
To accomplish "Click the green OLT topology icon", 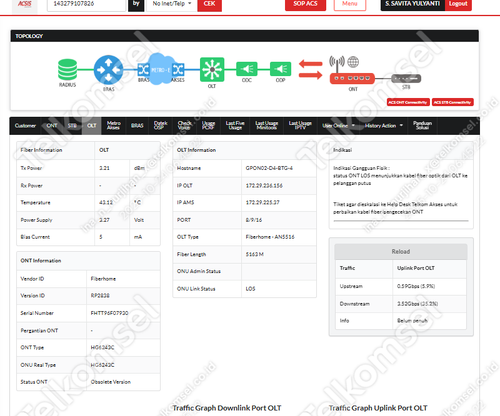I will (x=212, y=69).
